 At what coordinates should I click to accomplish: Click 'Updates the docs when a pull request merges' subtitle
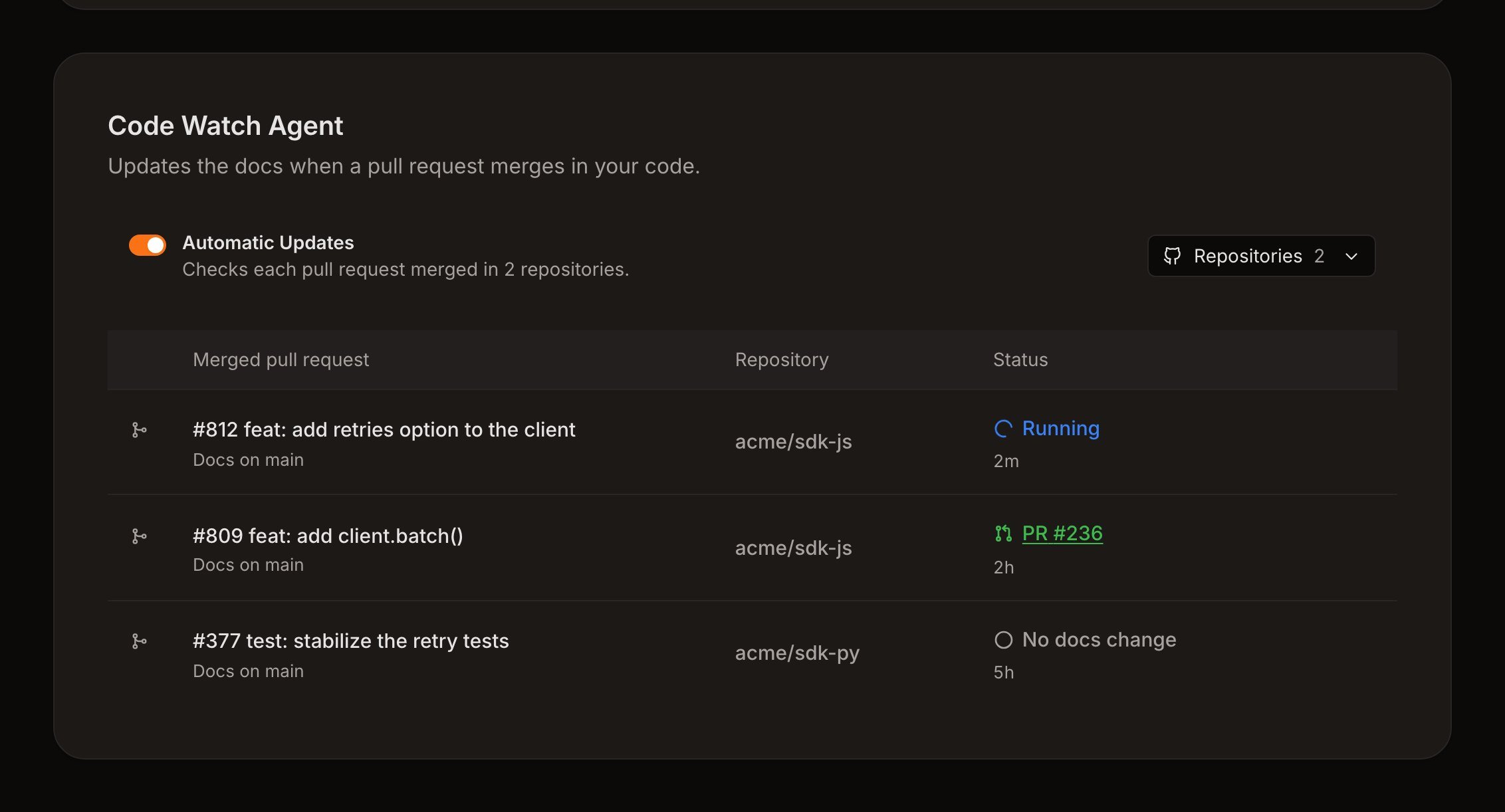click(404, 166)
